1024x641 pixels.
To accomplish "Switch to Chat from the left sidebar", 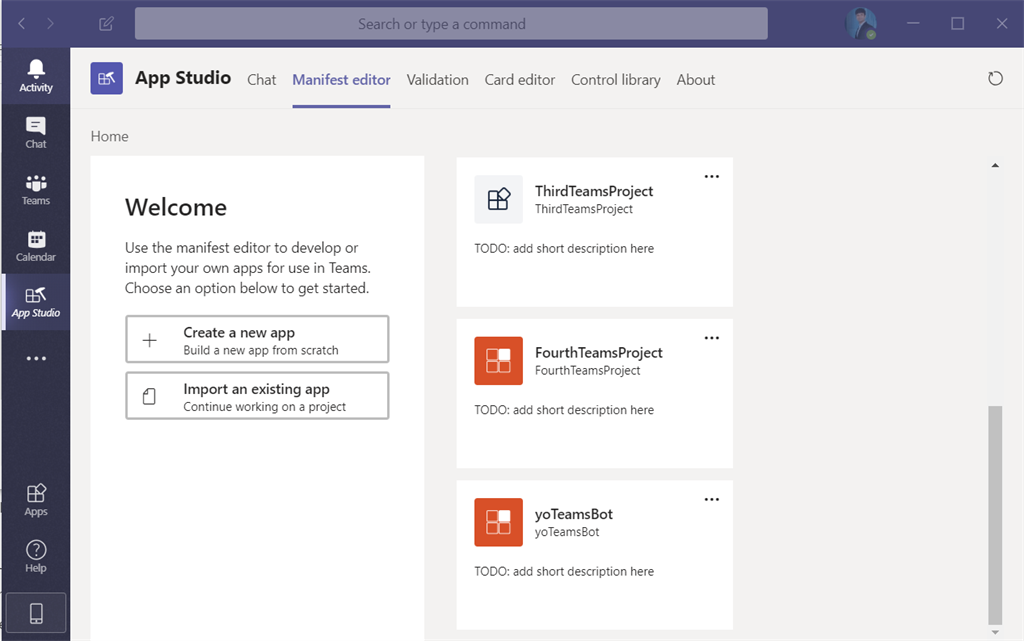I will [35, 133].
